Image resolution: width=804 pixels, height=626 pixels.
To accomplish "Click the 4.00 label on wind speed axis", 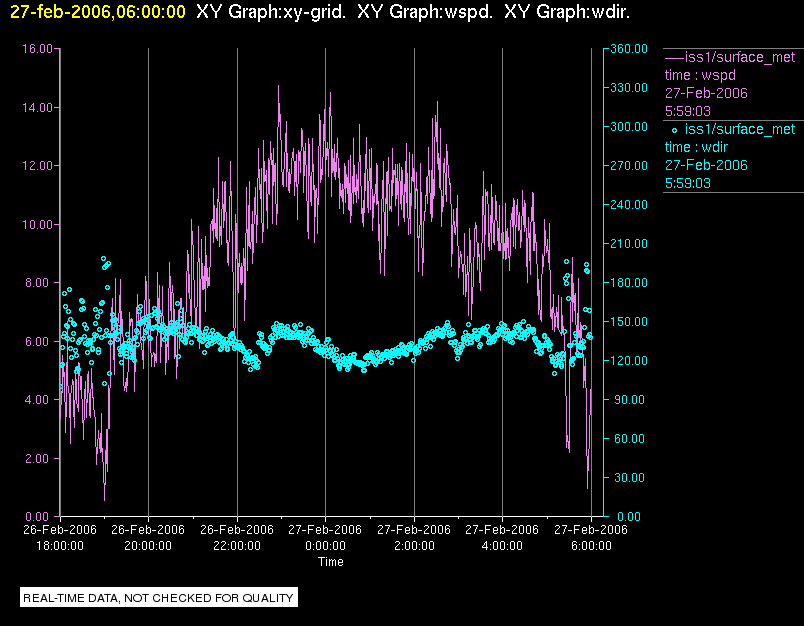I will click(x=39, y=400).
